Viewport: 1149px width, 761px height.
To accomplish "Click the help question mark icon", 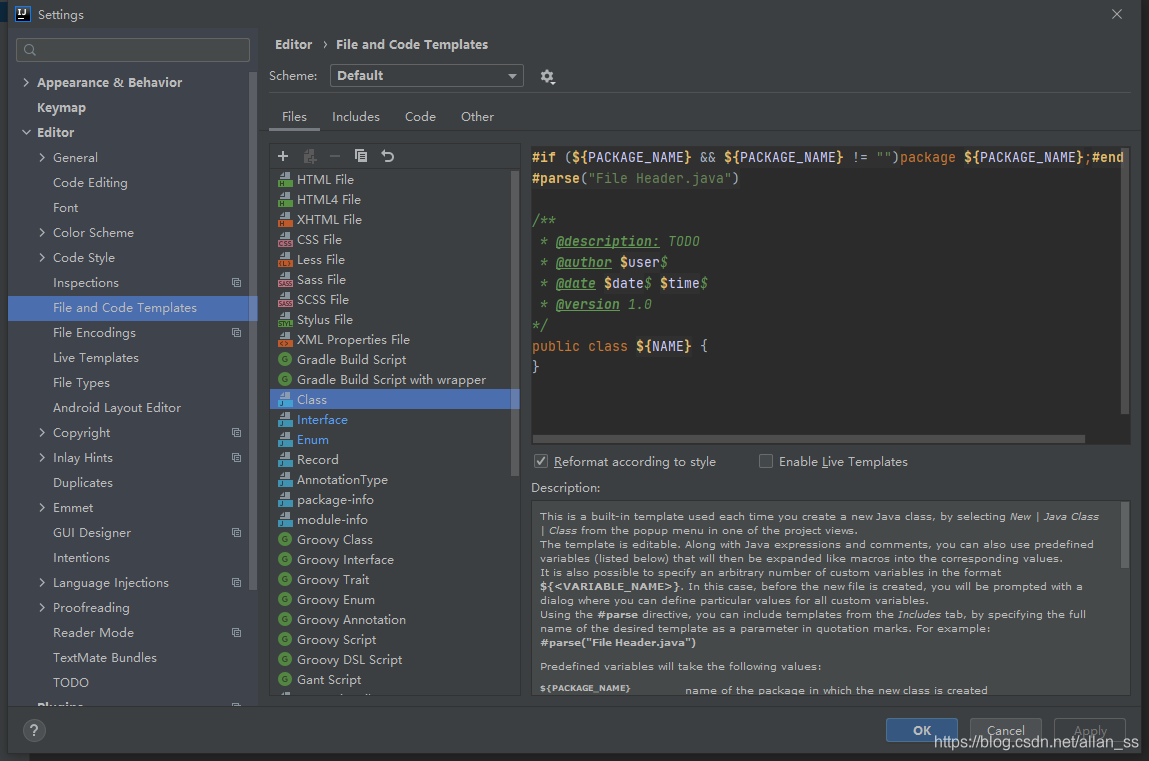I will pyautogui.click(x=34, y=730).
